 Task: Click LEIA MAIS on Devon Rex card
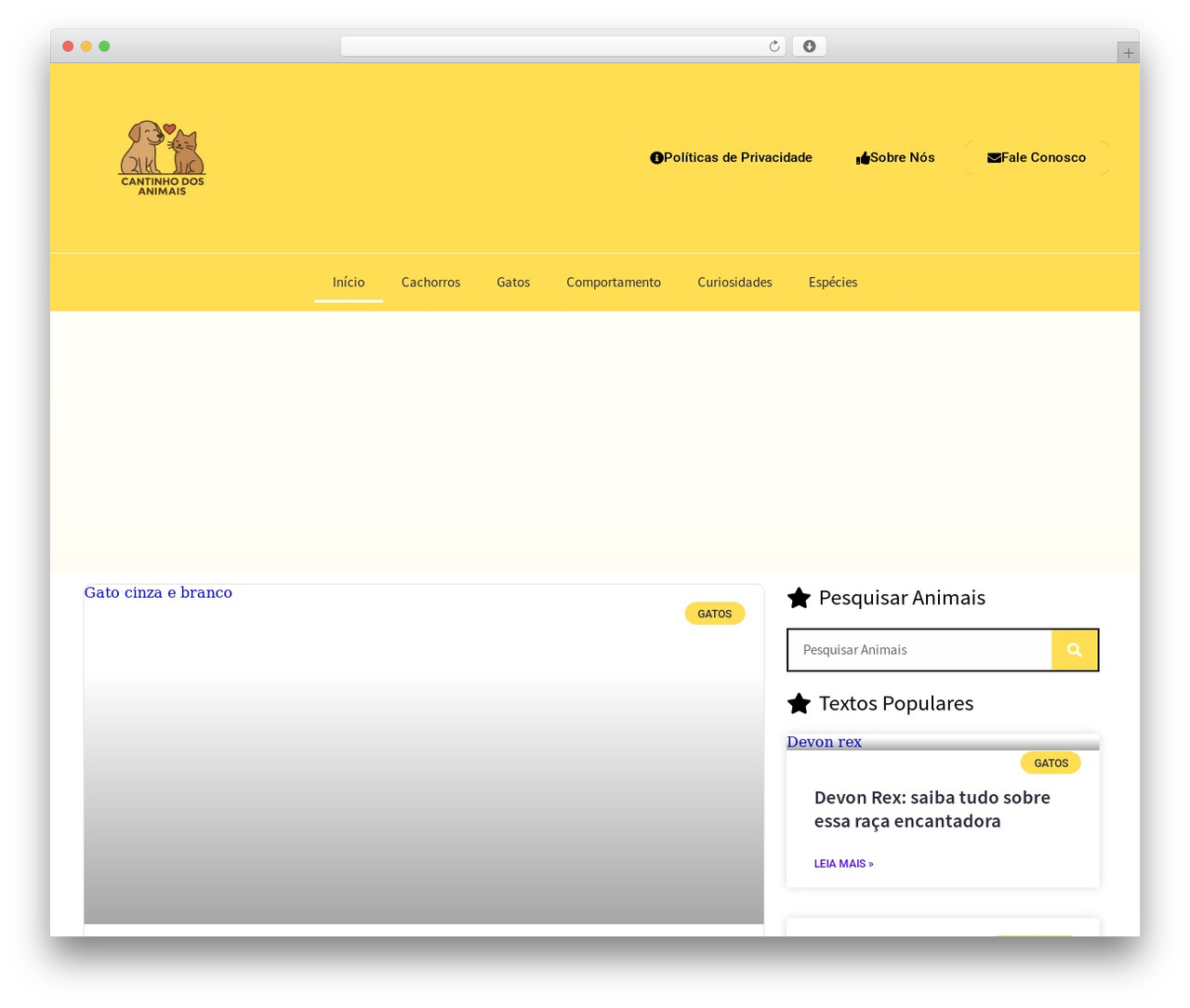coord(844,864)
